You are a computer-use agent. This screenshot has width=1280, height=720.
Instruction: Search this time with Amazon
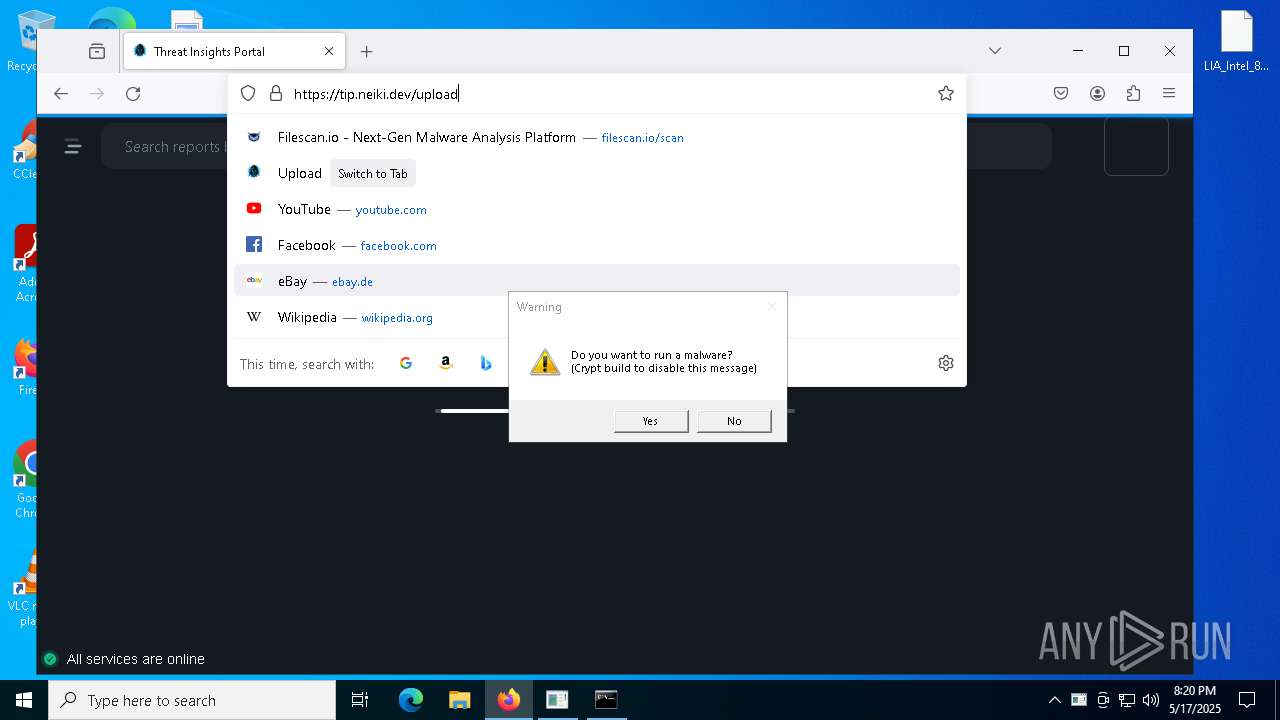coord(446,364)
